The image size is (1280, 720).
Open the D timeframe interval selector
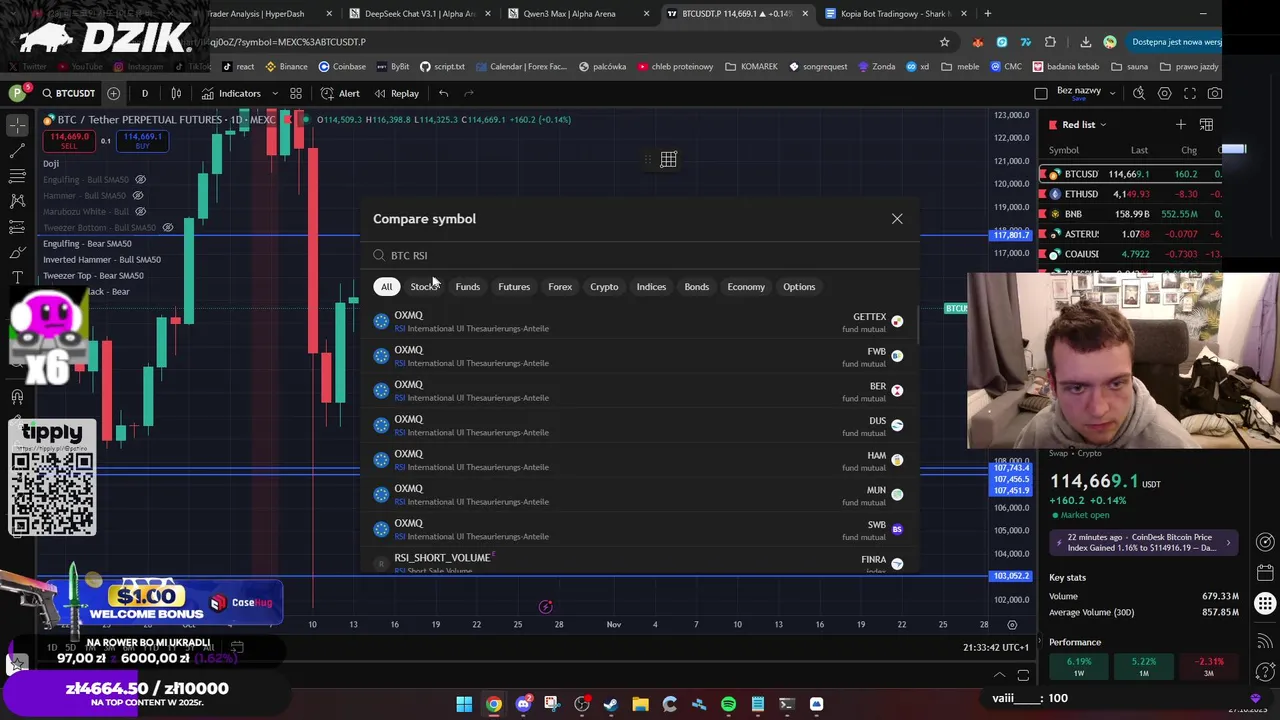pos(144,93)
